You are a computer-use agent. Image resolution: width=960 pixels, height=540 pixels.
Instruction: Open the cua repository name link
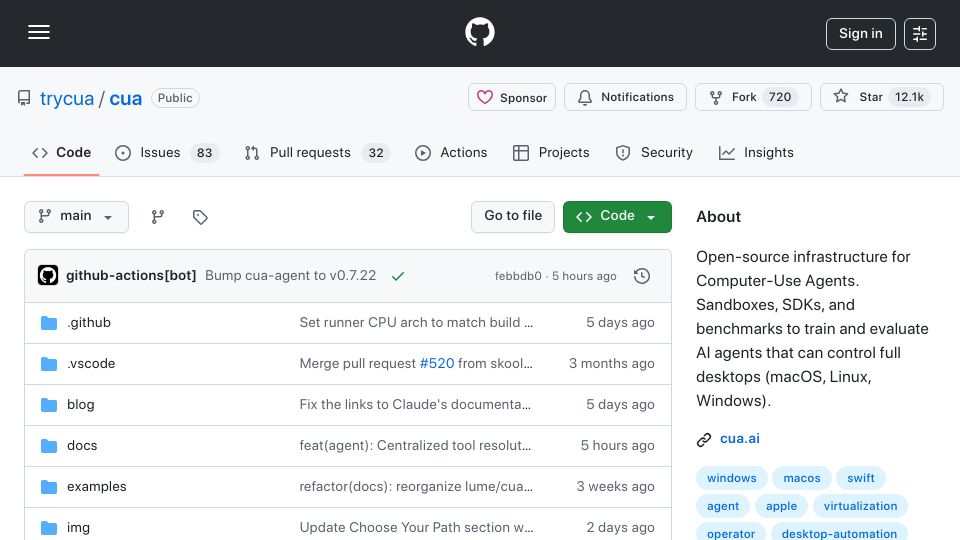pos(126,98)
